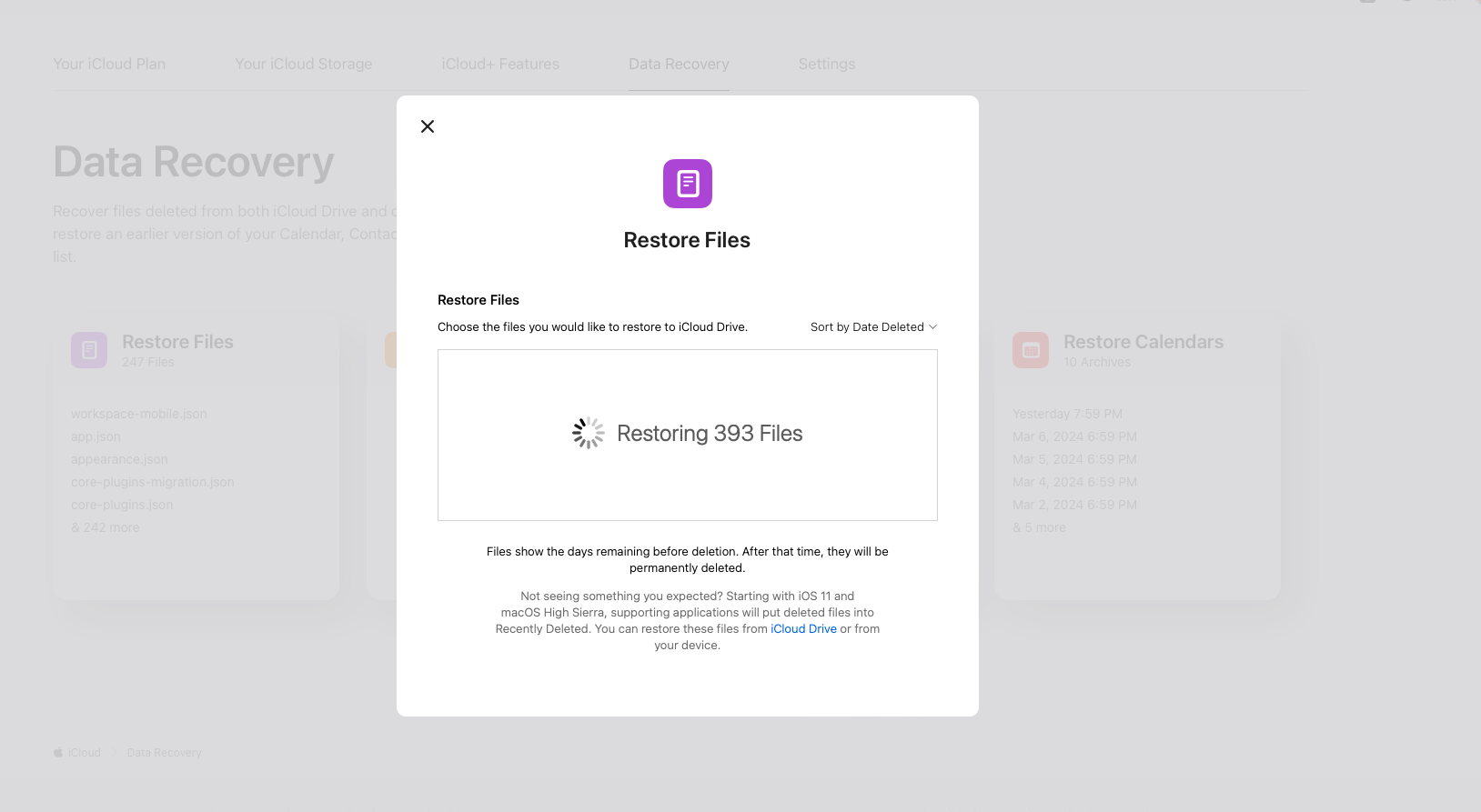
Task: Click the purple Restore Files dialog icon
Action: click(x=688, y=184)
